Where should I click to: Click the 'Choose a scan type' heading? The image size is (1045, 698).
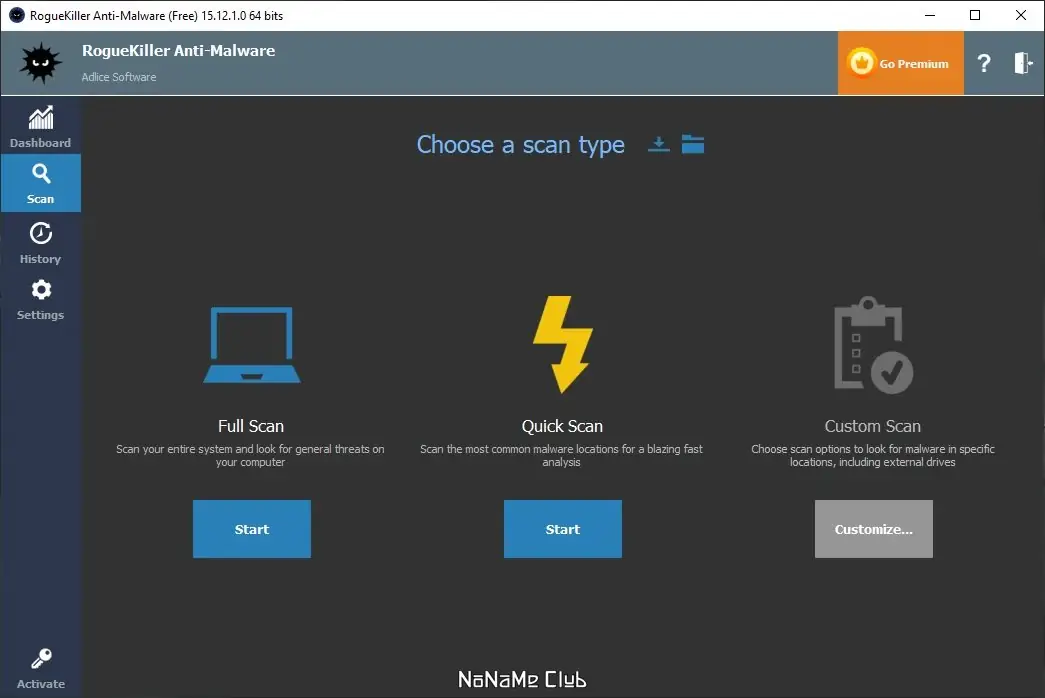pos(521,145)
